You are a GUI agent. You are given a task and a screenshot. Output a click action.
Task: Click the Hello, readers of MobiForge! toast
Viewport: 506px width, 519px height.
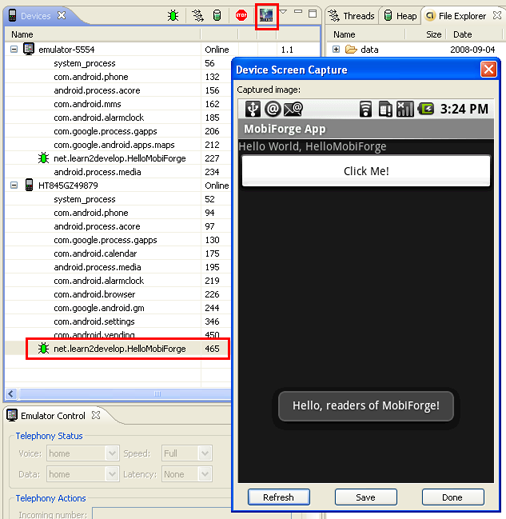pyautogui.click(x=366, y=406)
